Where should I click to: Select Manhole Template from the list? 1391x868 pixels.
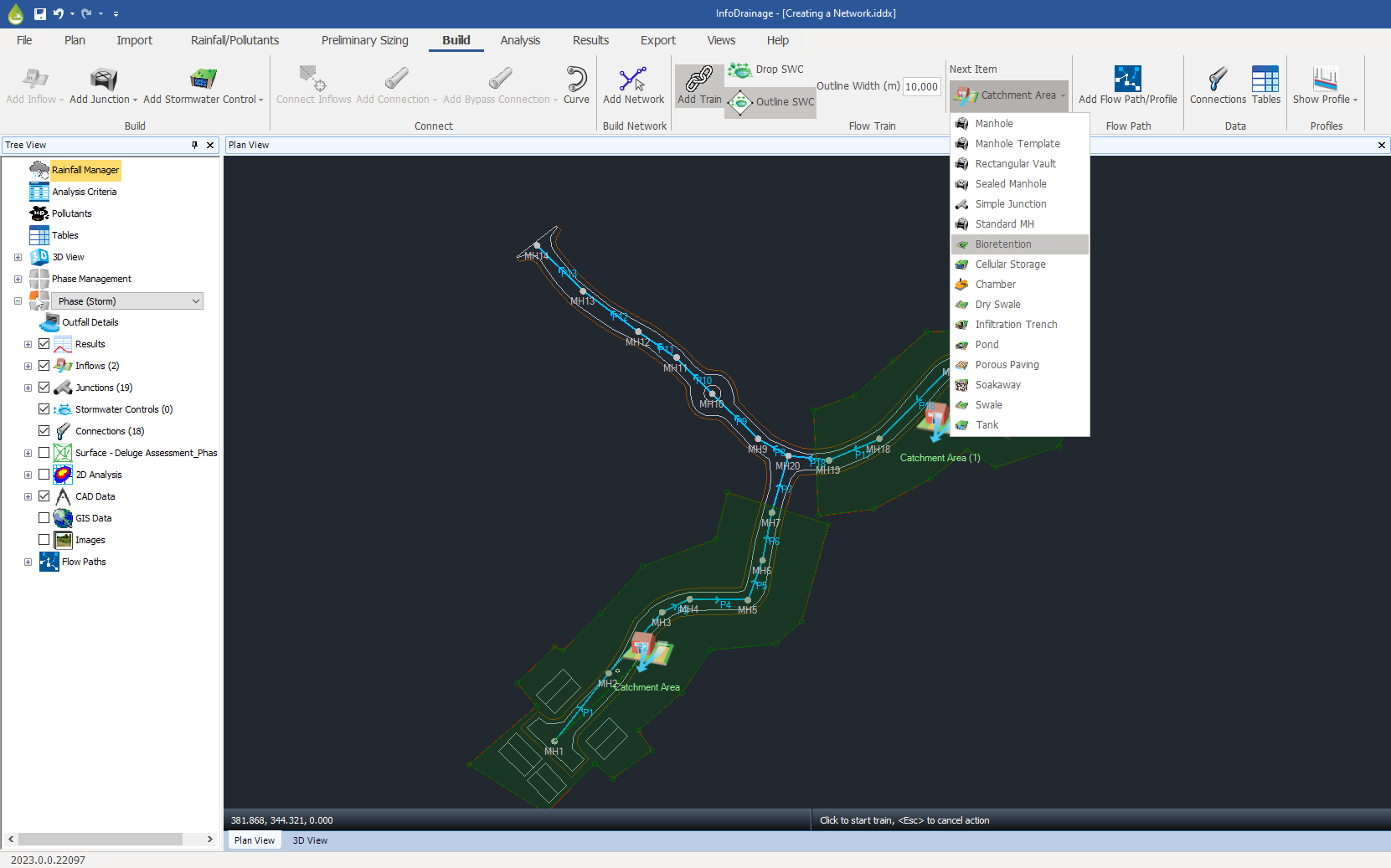click(1020, 144)
